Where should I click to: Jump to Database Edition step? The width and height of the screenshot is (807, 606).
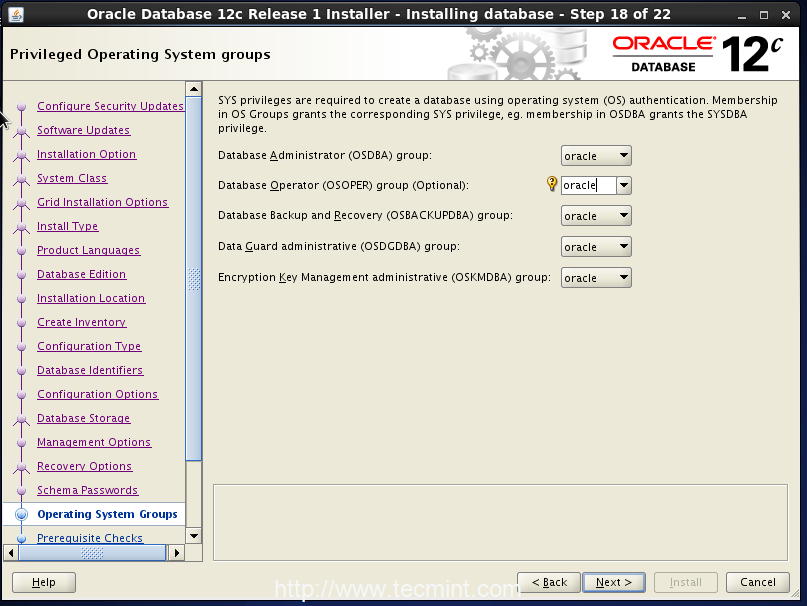coord(81,274)
